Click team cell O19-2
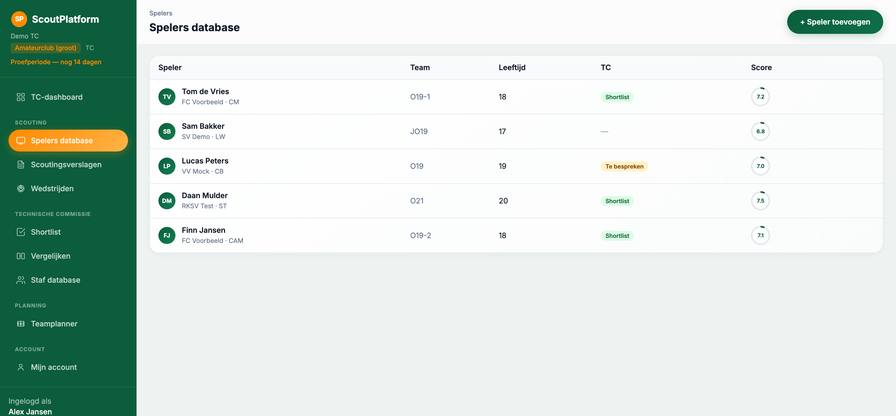The width and height of the screenshot is (896, 416). click(421, 235)
